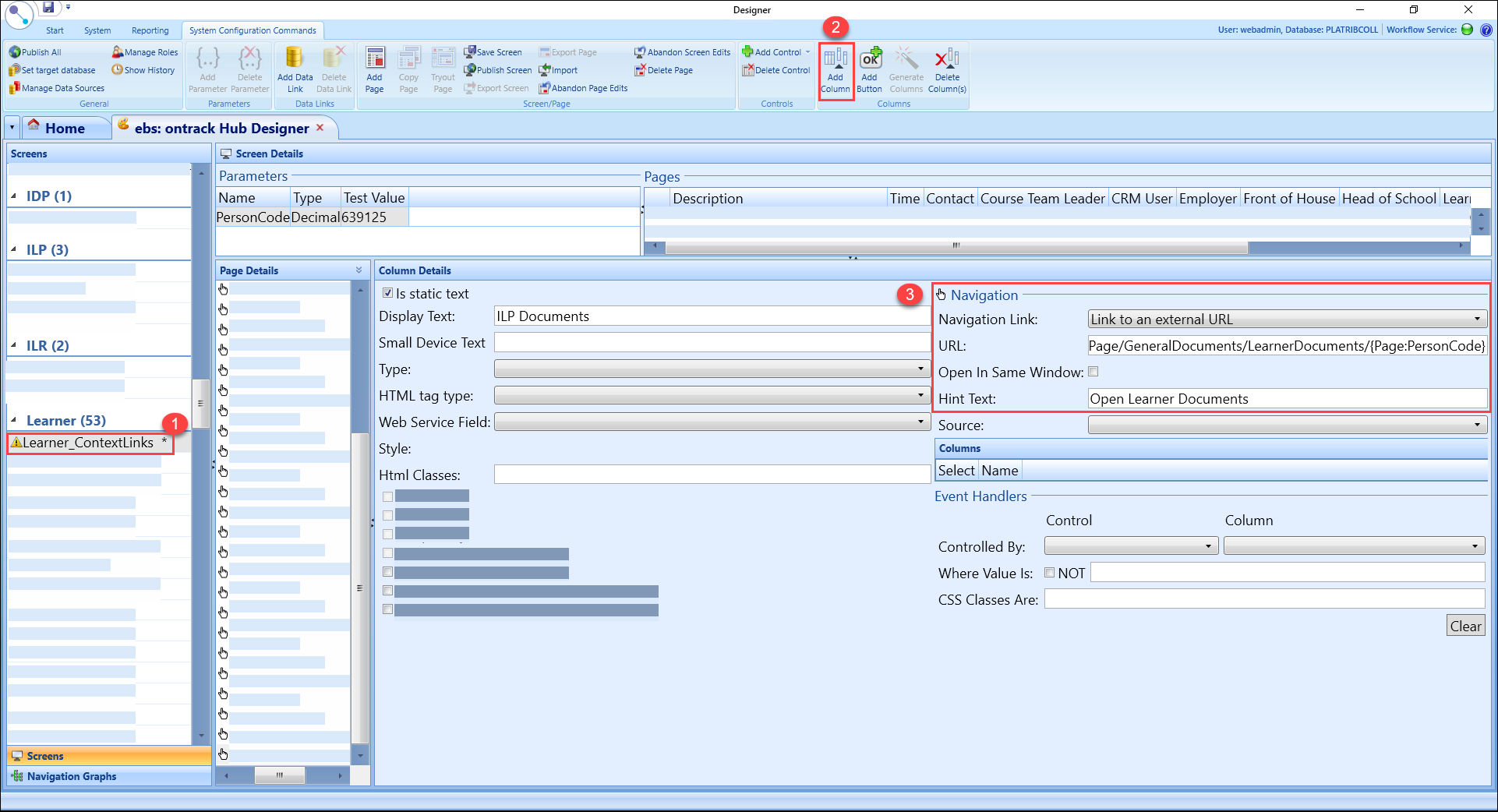1498x812 pixels.
Task: Select the Generate Columns tool
Action: click(906, 69)
